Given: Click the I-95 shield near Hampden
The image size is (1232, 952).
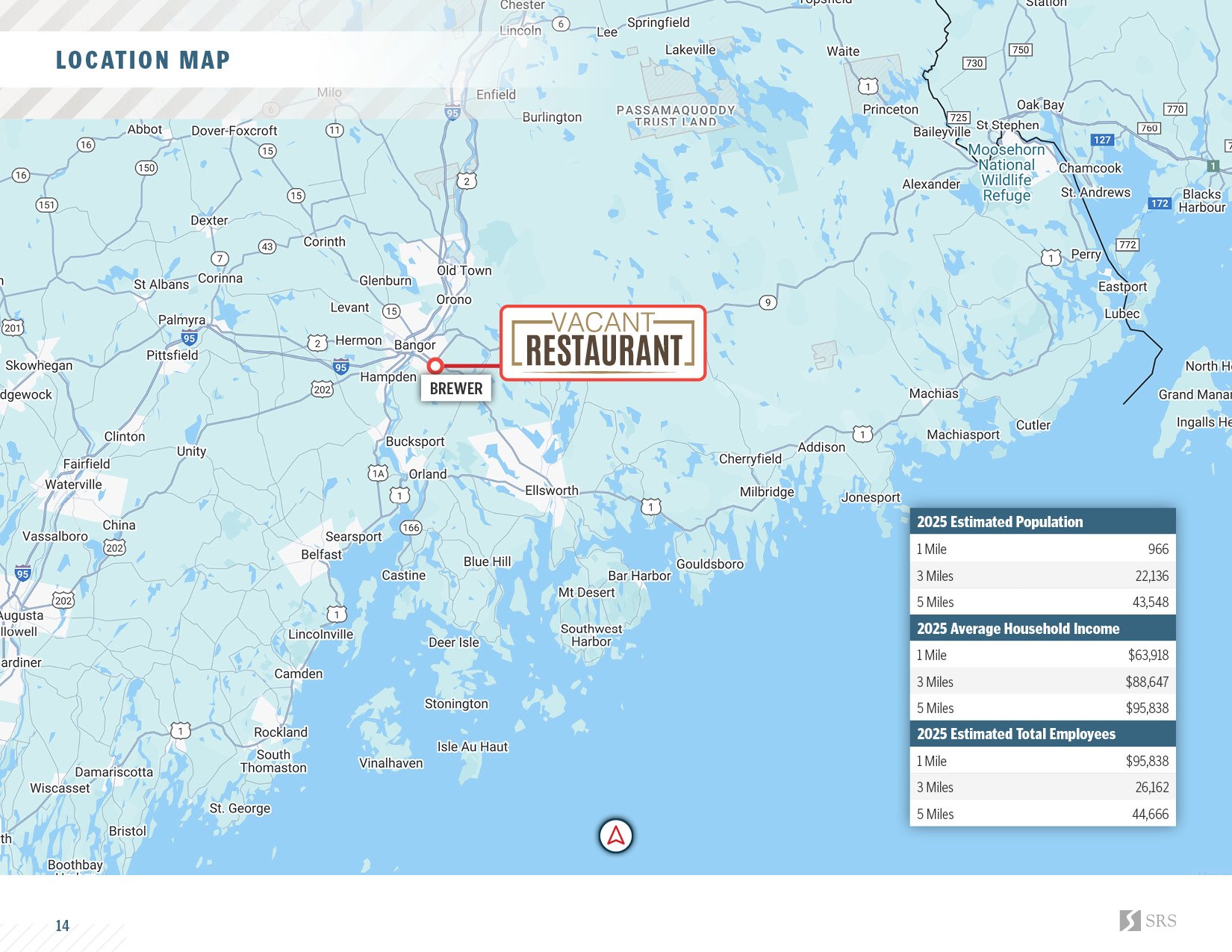Looking at the screenshot, I should tap(340, 367).
